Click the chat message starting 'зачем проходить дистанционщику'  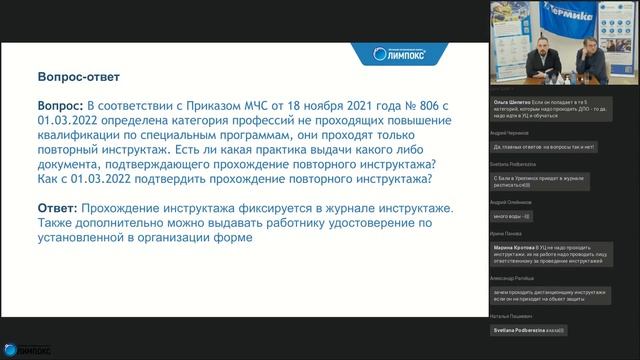(551, 296)
